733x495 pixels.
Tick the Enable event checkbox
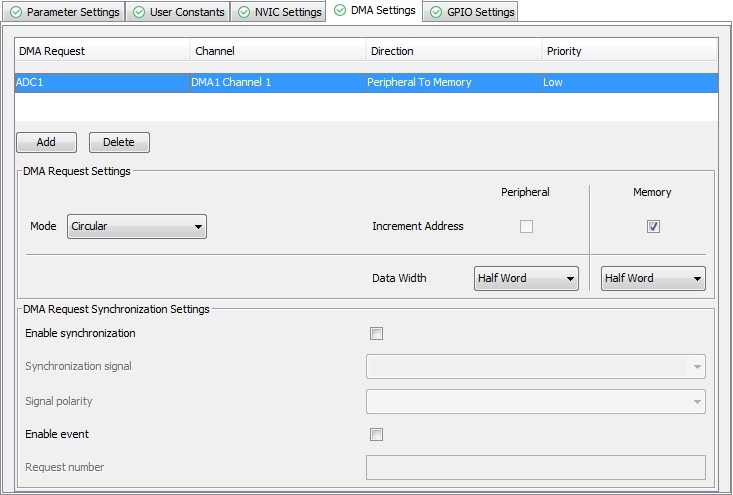tap(377, 435)
